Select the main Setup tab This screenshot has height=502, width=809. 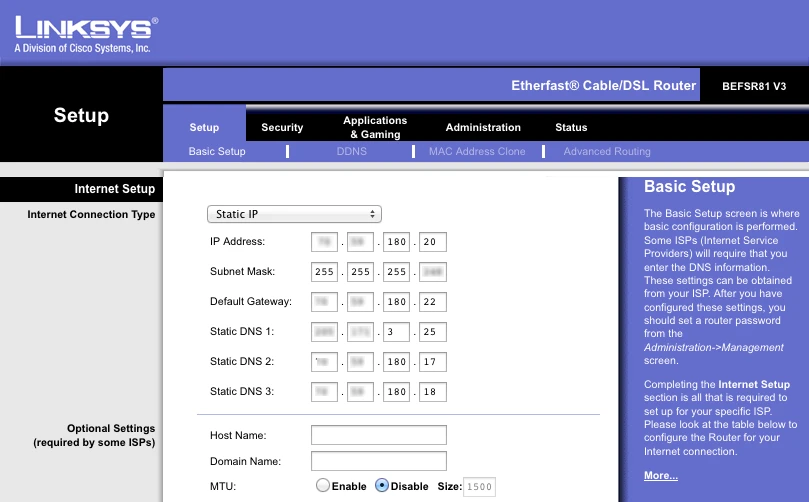pos(204,128)
